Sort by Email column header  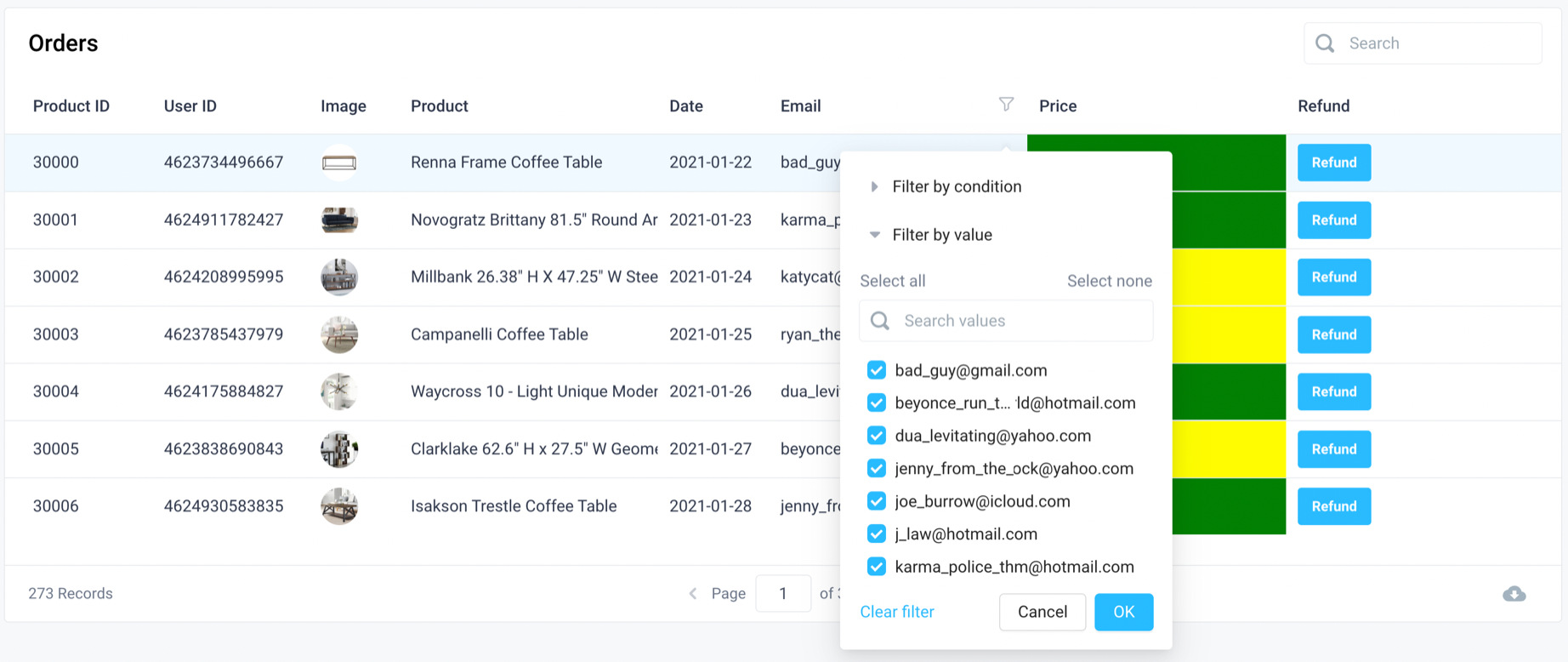coord(801,106)
